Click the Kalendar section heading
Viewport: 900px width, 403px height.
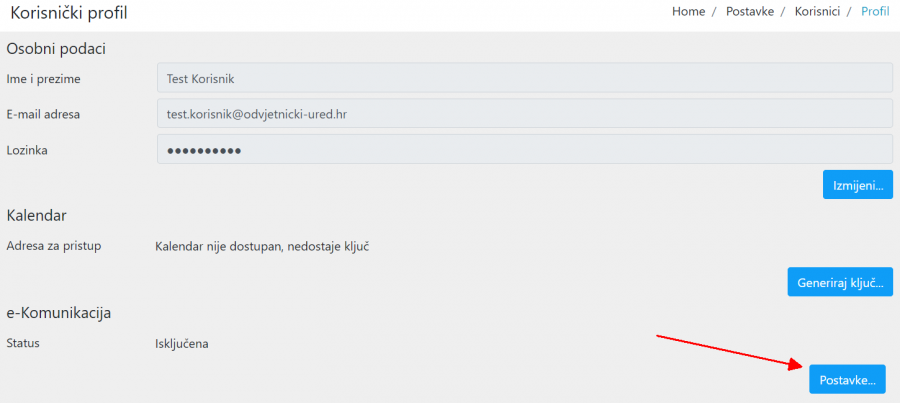pyautogui.click(x=36, y=215)
